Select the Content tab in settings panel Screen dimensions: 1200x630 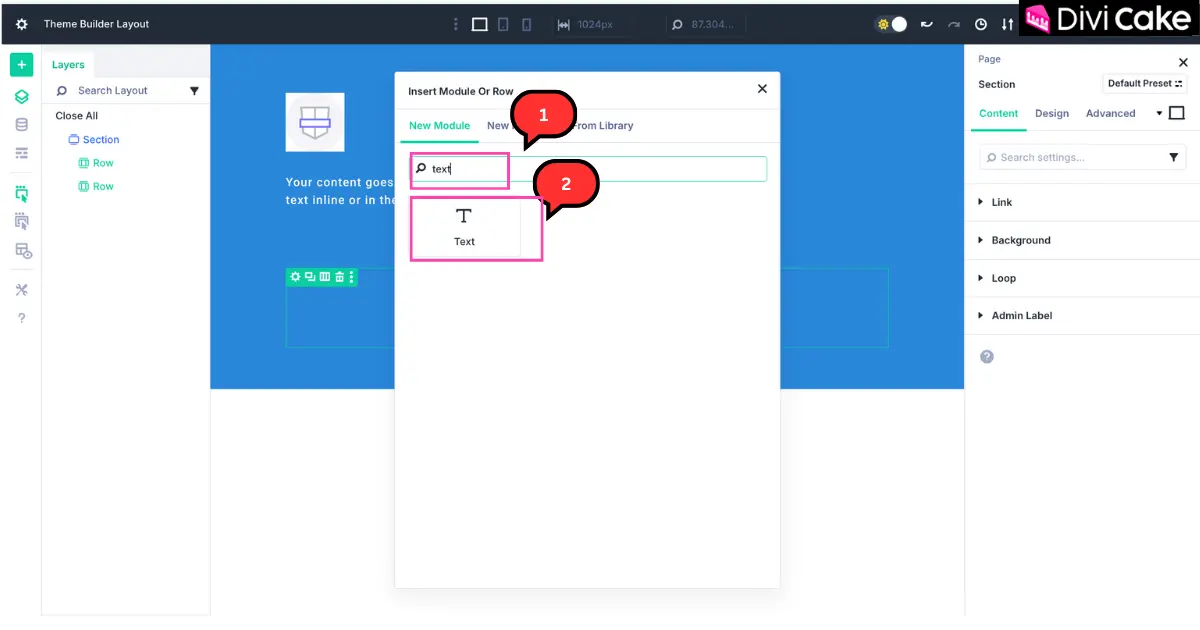tap(998, 113)
